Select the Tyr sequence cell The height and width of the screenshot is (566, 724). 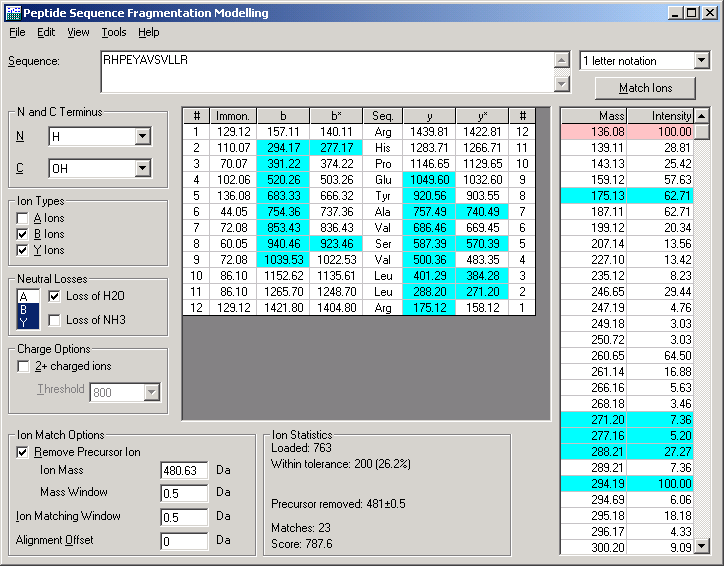[x=383, y=196]
